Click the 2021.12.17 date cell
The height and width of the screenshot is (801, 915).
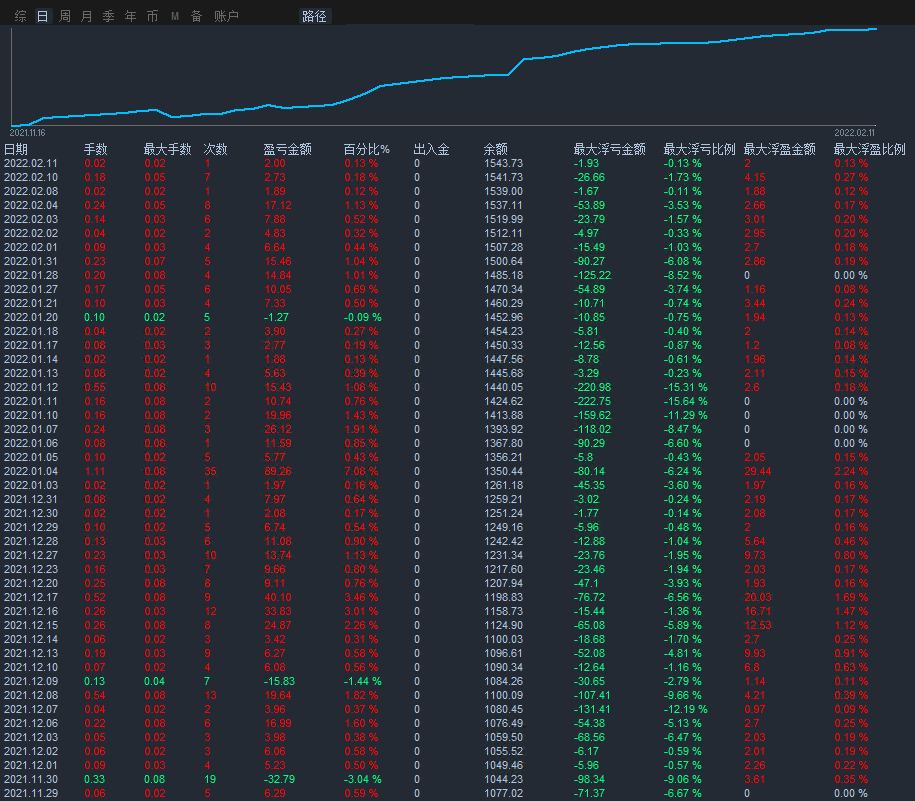tap(31, 597)
